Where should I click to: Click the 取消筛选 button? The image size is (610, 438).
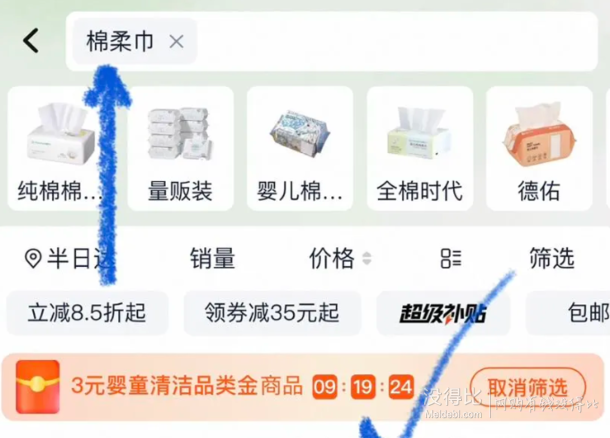(x=528, y=387)
